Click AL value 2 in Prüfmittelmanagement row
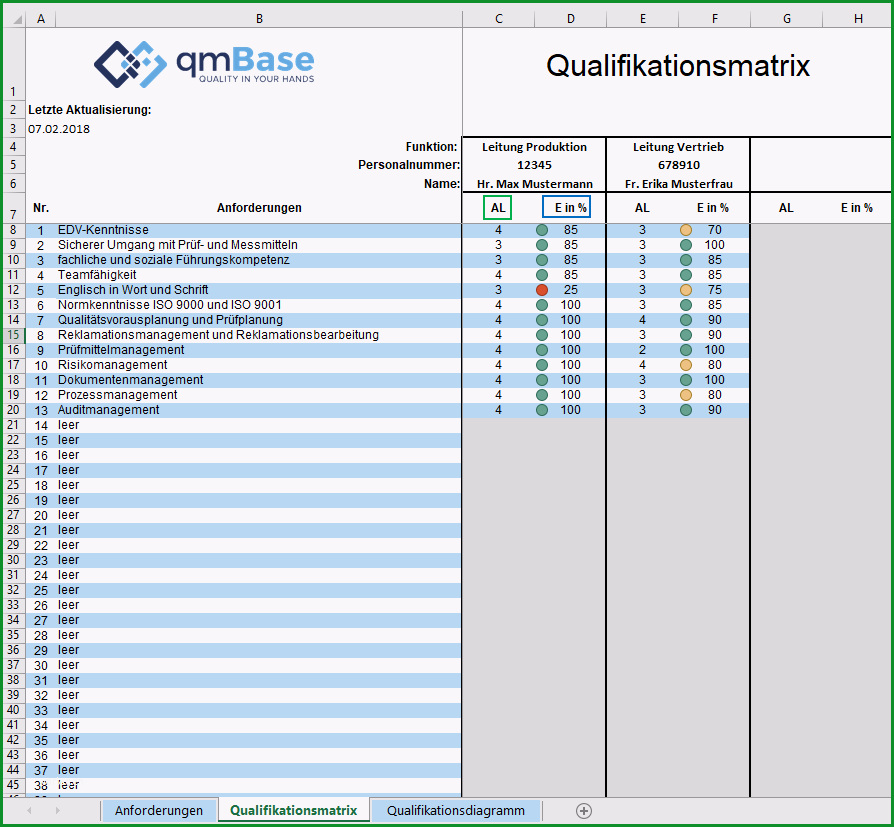The width and height of the screenshot is (894, 827). (x=642, y=350)
